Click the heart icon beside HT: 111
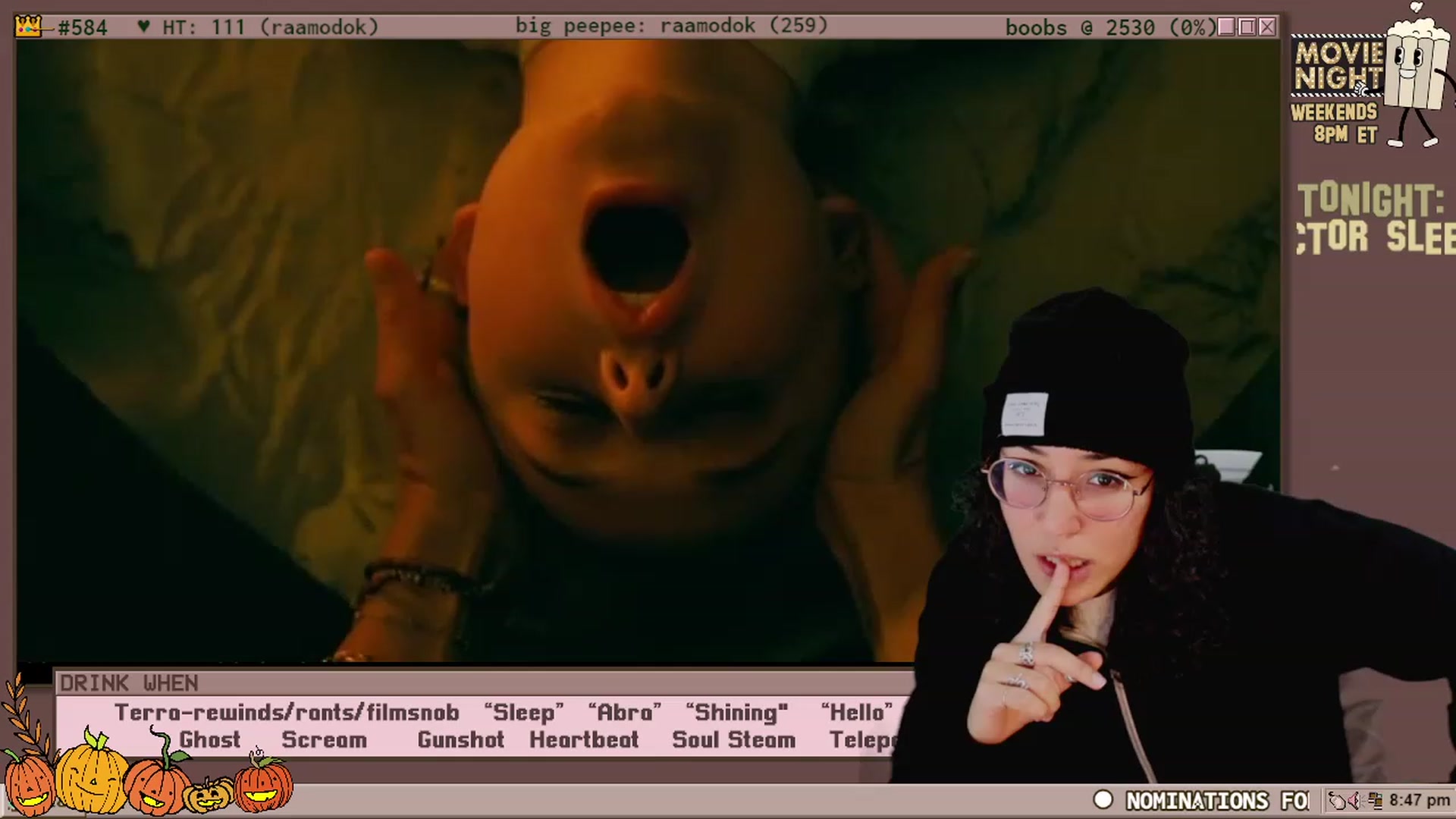 (143, 27)
